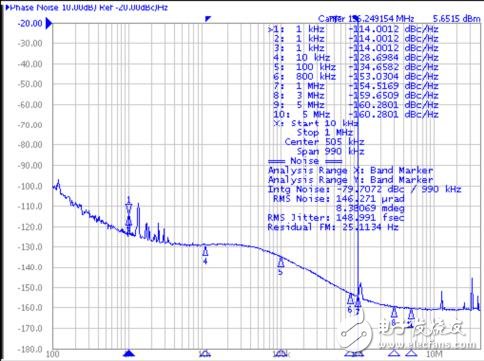Screen dimensions: 484x361
Task: Click the reference level arrow at -20.00
Action: coord(49,24)
